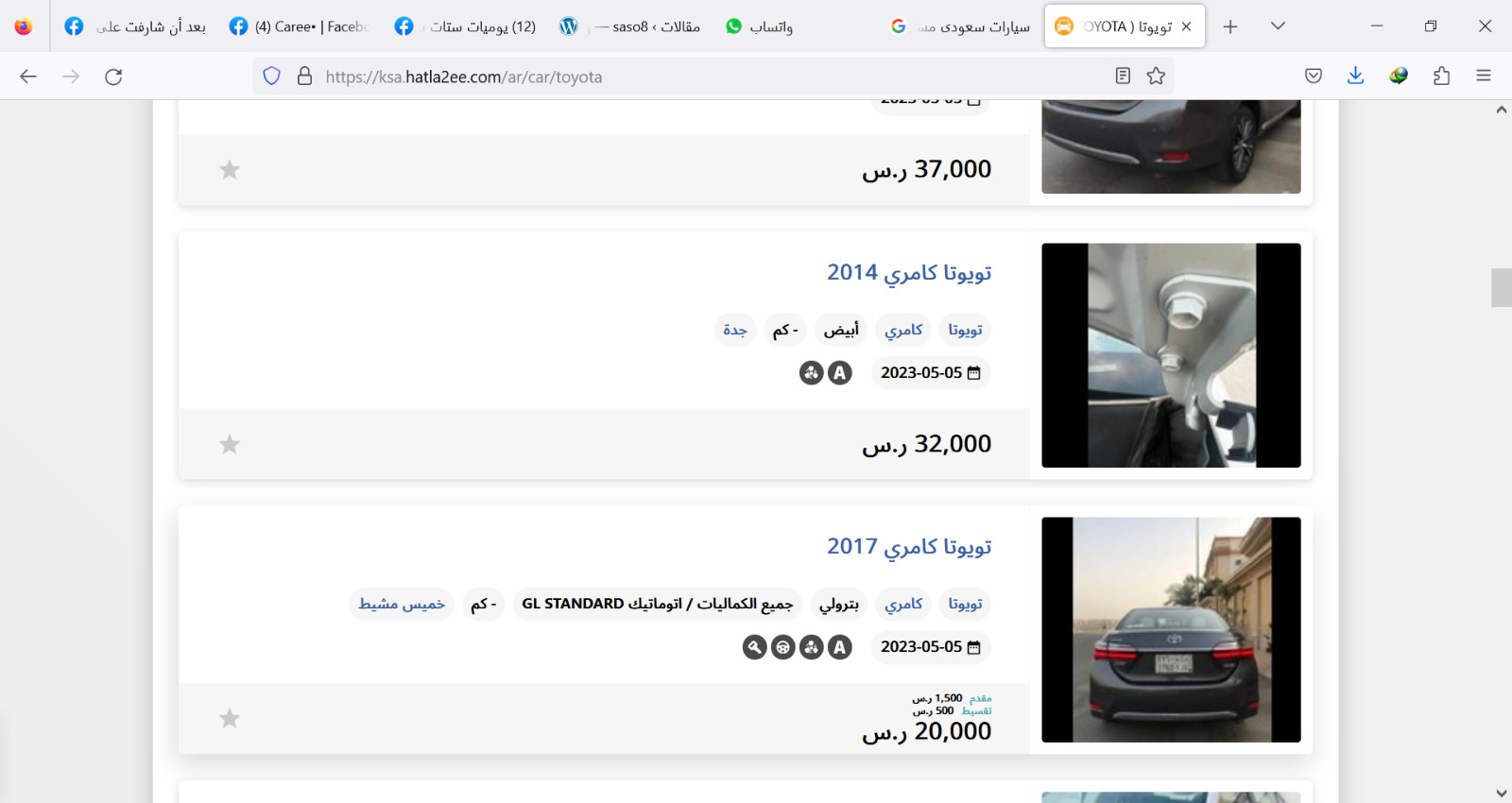
Task: Switch to the Career Facebook tab
Action: (x=301, y=26)
